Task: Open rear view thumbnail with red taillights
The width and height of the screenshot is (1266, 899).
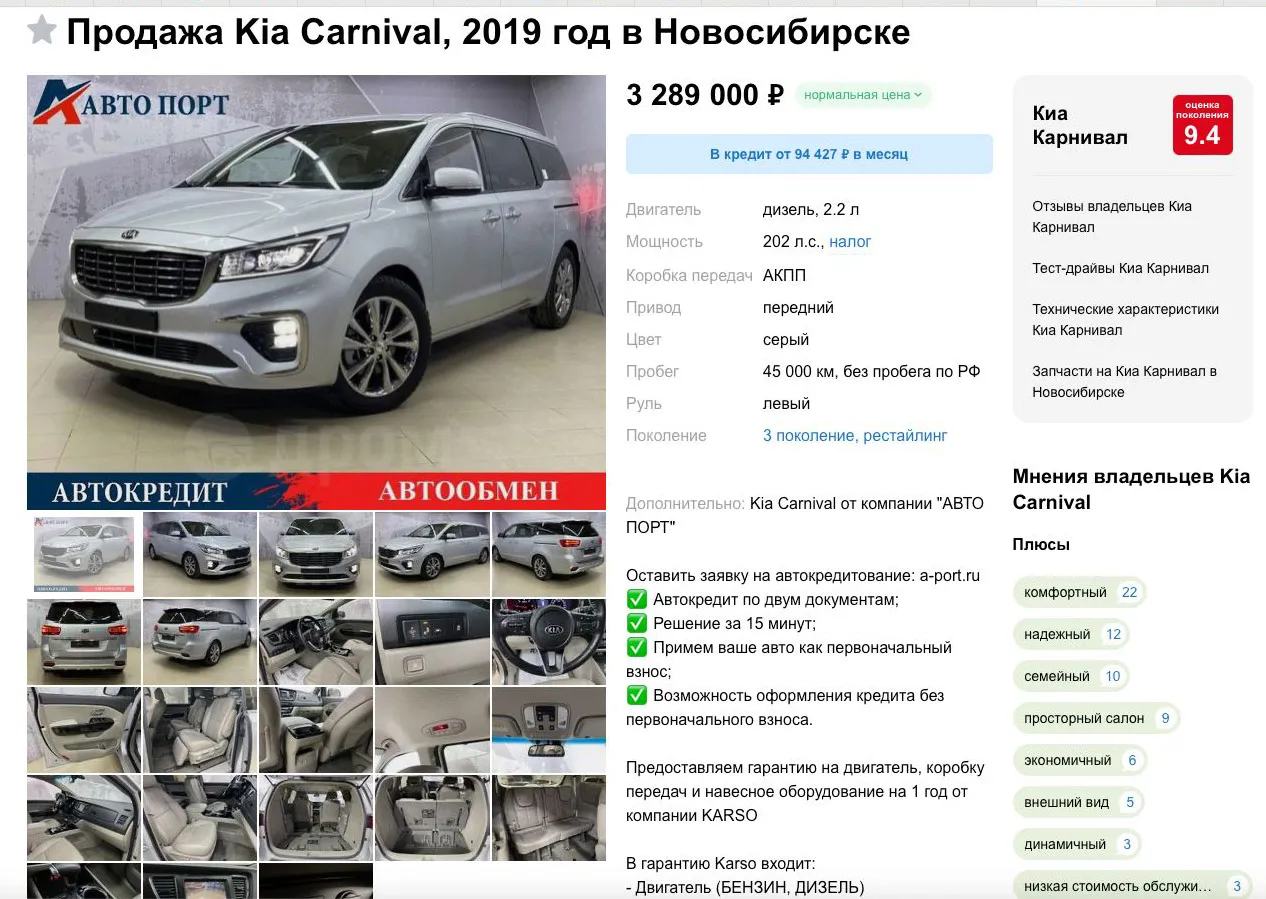Action: (x=84, y=642)
